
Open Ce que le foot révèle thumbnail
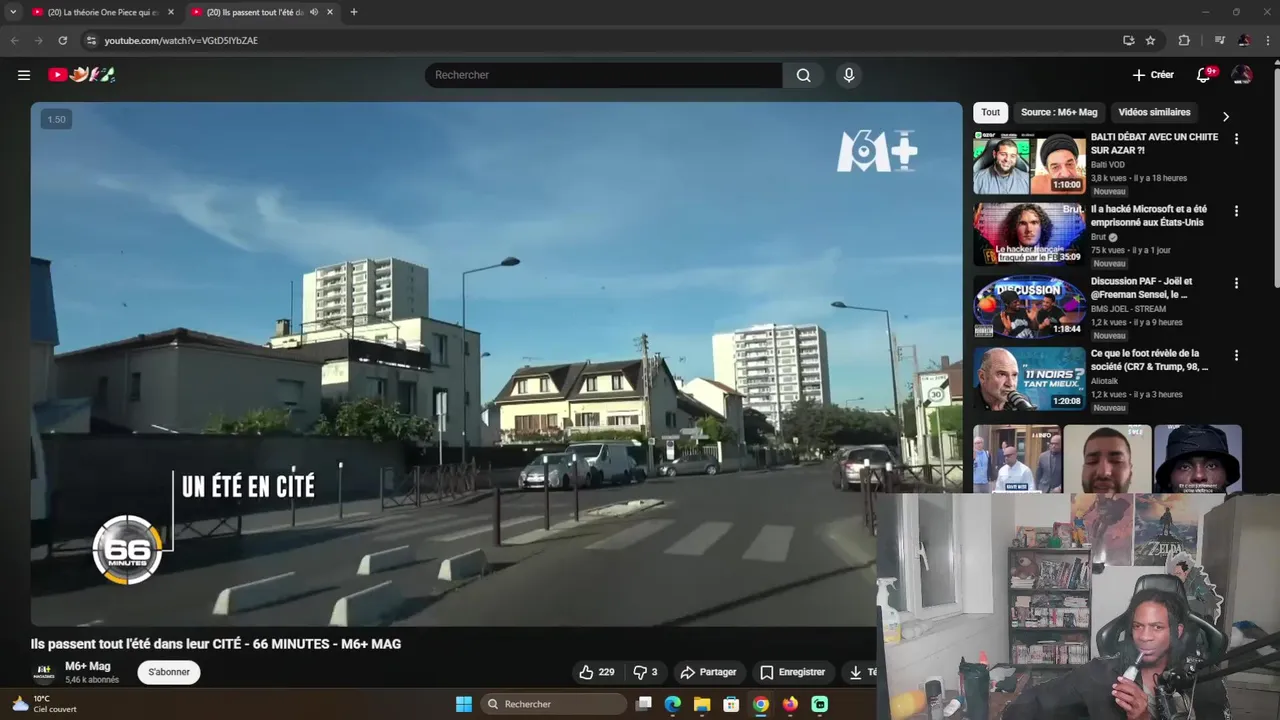[x=1029, y=379]
